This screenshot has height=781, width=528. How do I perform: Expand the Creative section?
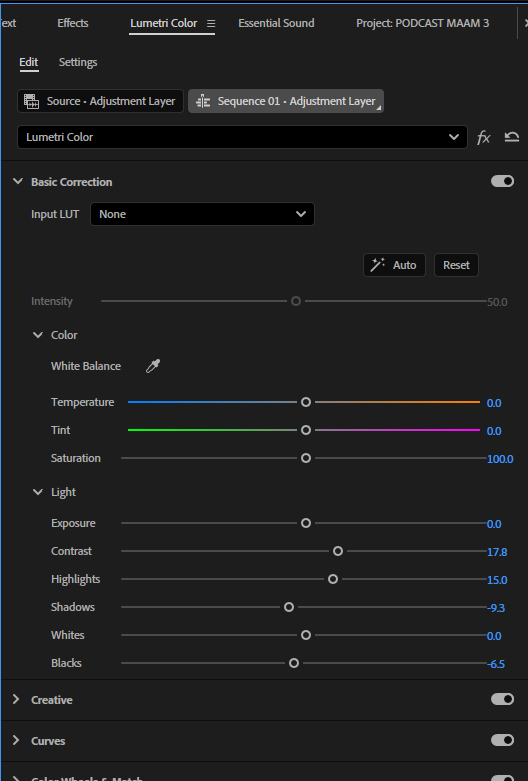tap(16, 699)
